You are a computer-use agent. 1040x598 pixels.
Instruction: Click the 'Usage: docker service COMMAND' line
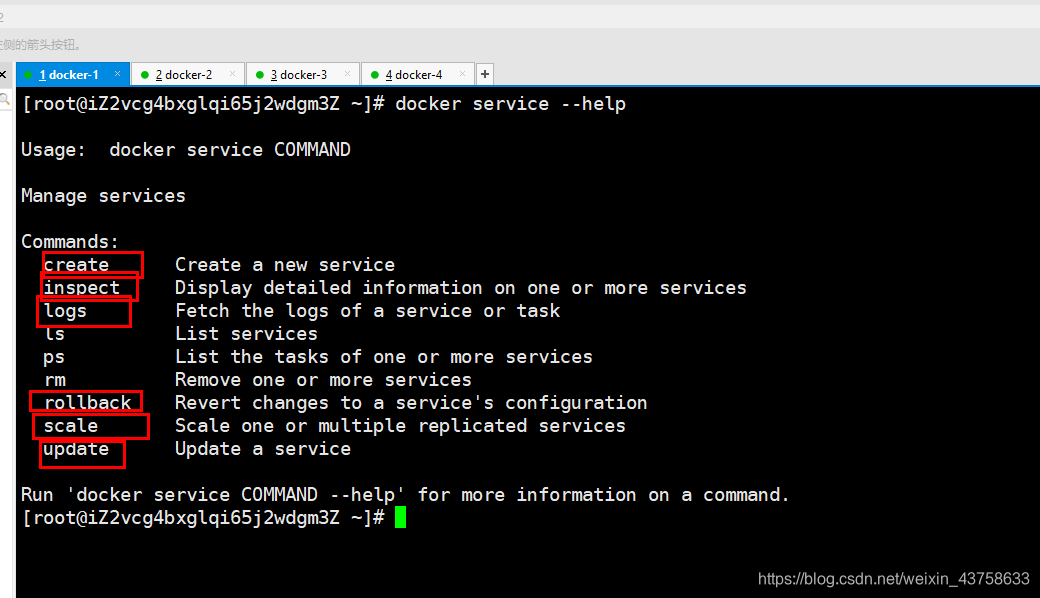(186, 150)
